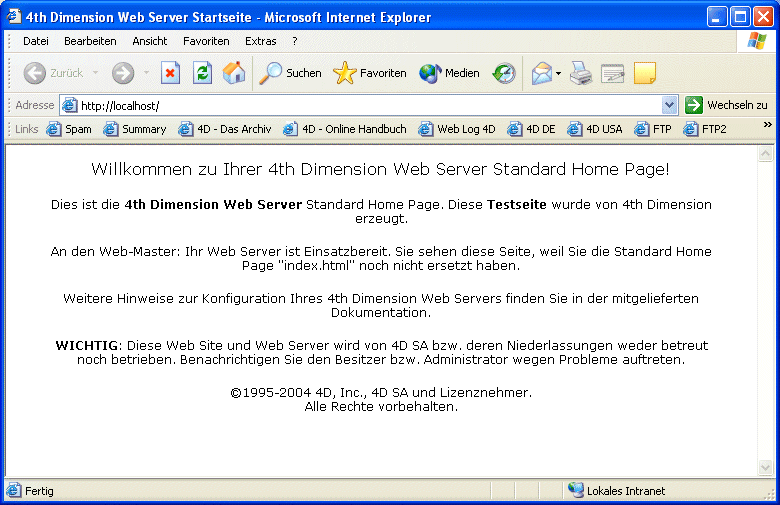The image size is (780, 505).
Task: Open the 4D - Online Handbuch bookmark
Action: [x=345, y=129]
